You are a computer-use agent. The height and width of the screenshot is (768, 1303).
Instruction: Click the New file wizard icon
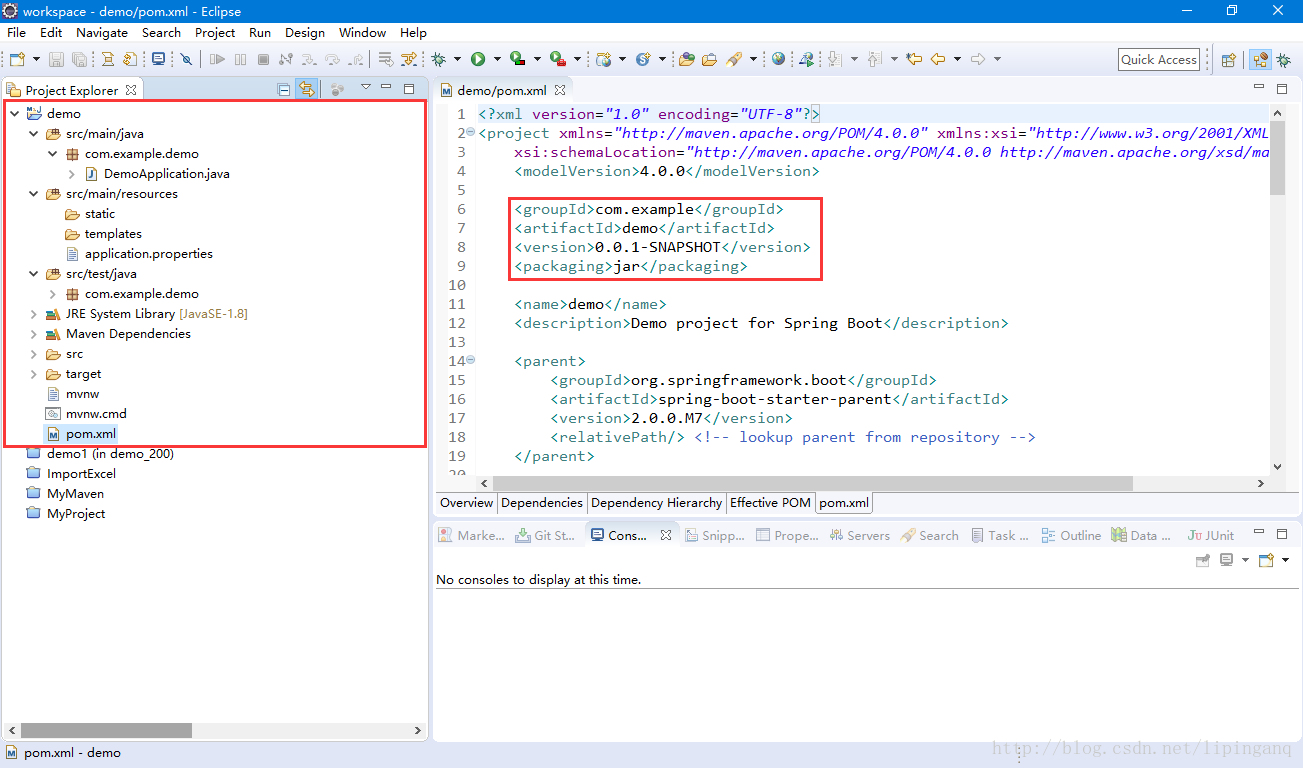click(16, 60)
